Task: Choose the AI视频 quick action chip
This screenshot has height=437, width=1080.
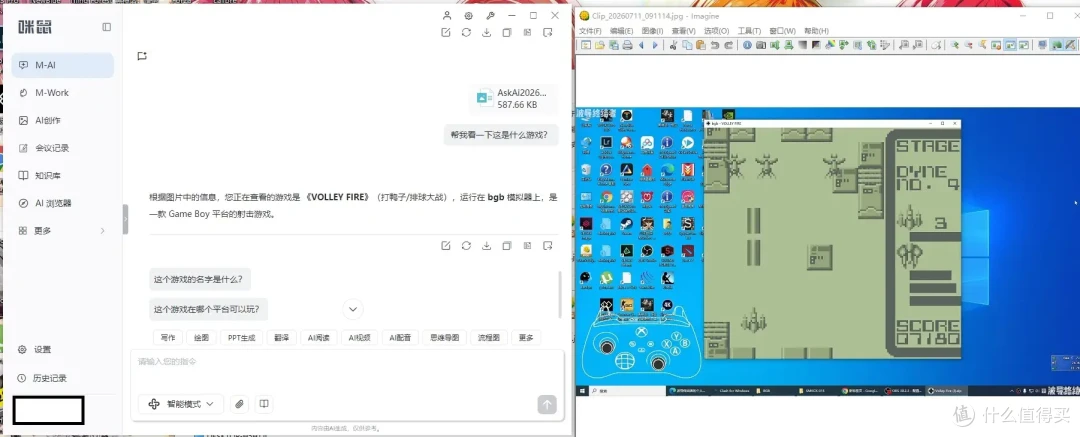Action: tap(360, 338)
